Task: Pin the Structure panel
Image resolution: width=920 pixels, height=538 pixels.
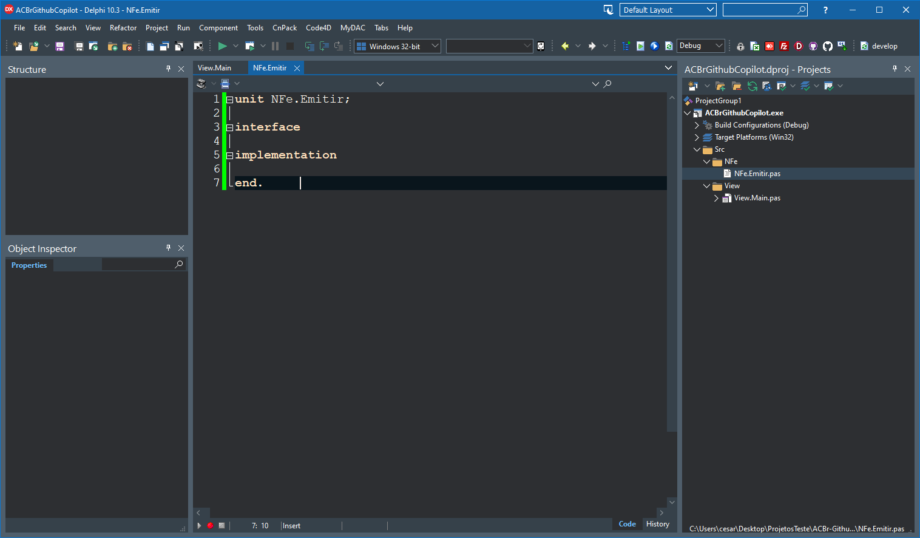Action: point(168,69)
